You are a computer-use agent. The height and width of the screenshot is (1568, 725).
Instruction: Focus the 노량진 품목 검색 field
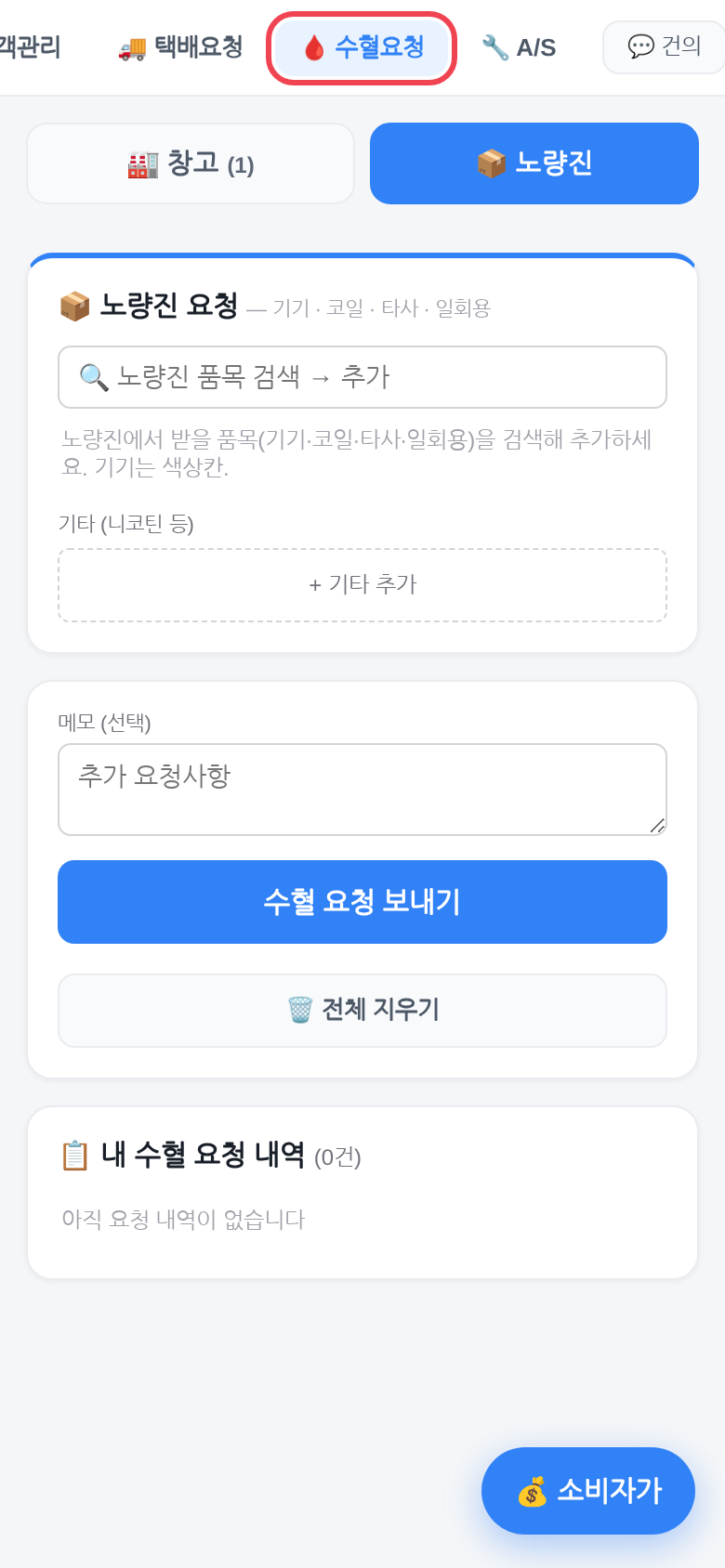pos(362,377)
